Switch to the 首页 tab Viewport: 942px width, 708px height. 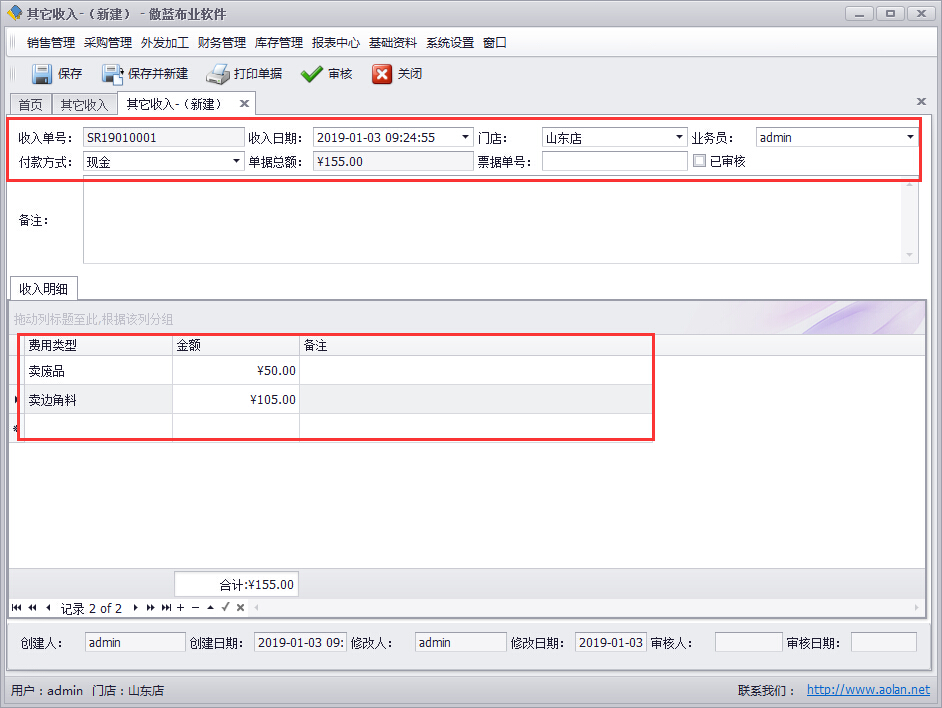click(x=31, y=105)
